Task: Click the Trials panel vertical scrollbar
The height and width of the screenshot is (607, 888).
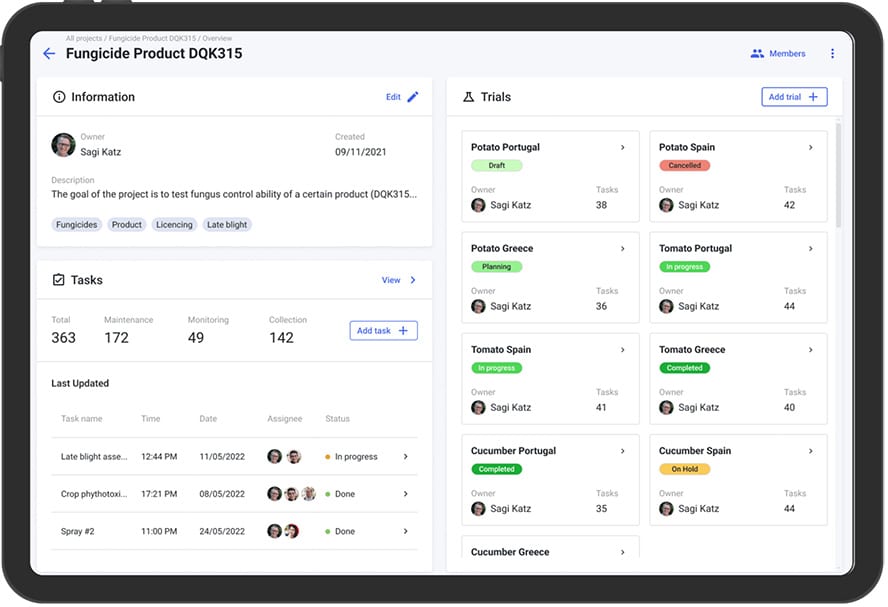Action: [x=838, y=176]
